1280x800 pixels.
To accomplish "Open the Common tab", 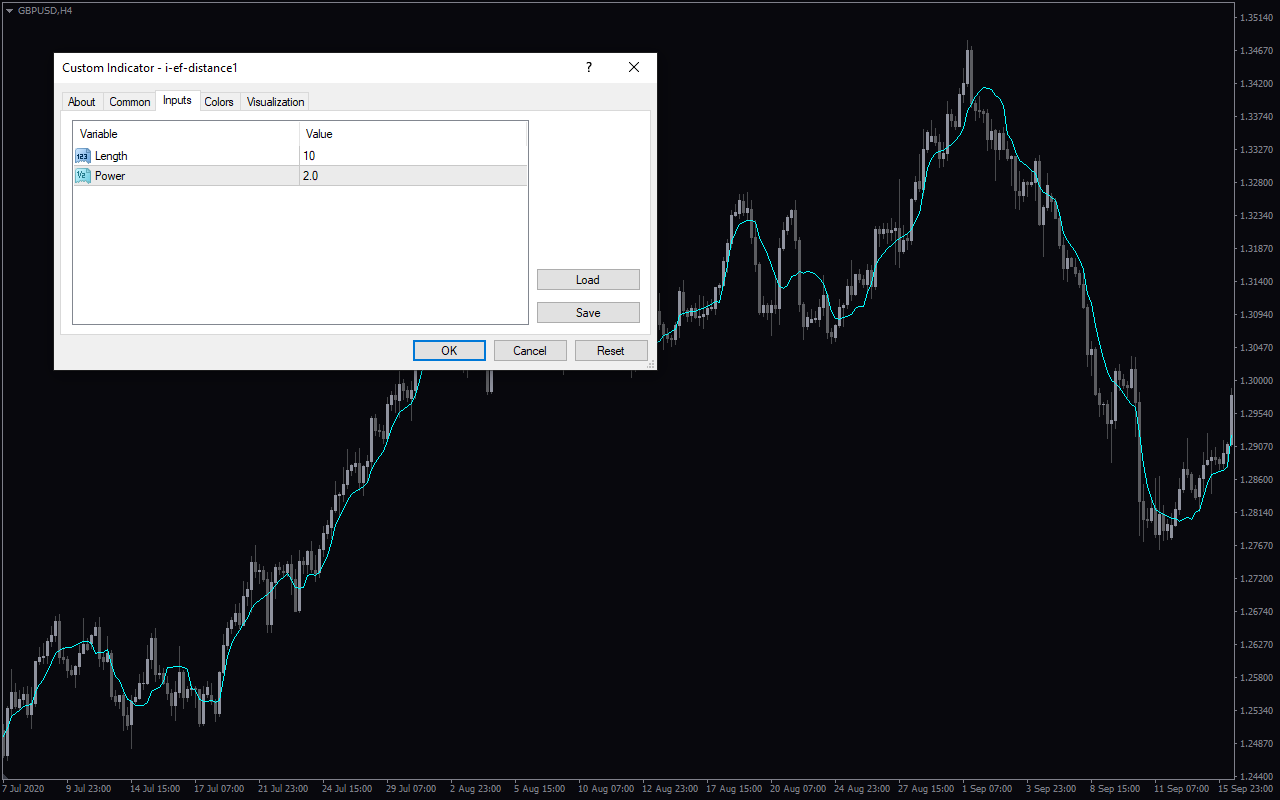I will click(x=130, y=102).
